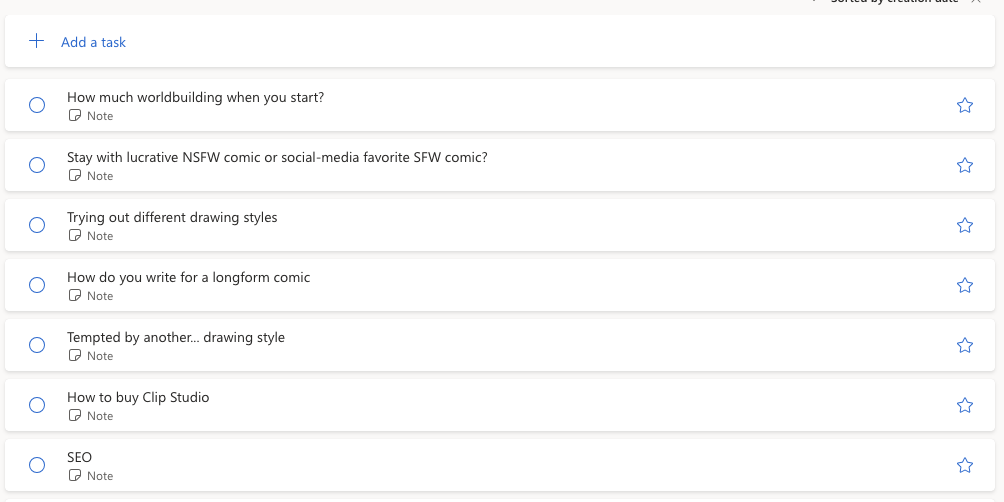The image size is (1004, 502).
Task: Star the 'How much worldbuilding when you start?' task
Action: [x=965, y=105]
